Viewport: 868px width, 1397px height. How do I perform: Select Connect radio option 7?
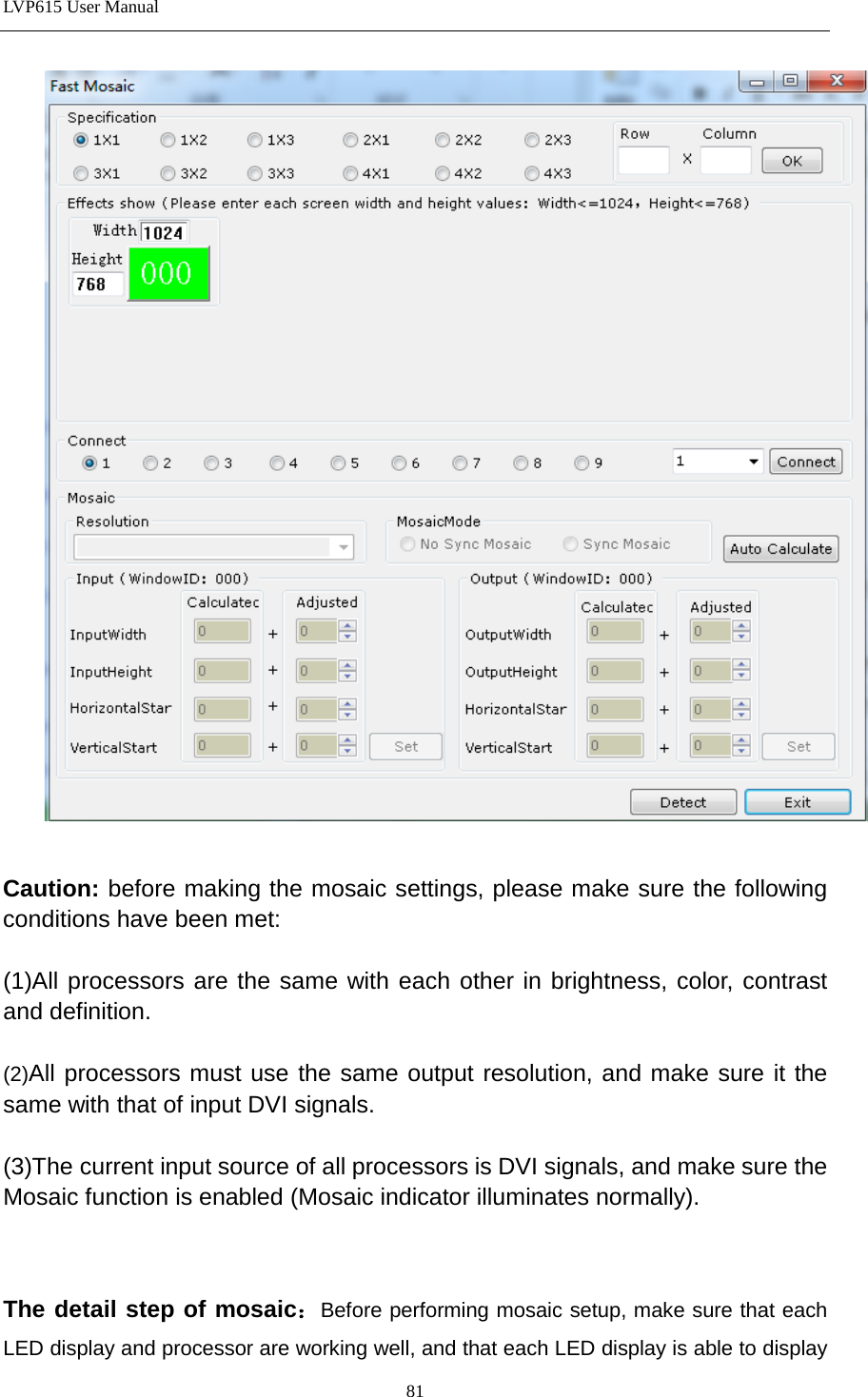(x=460, y=462)
